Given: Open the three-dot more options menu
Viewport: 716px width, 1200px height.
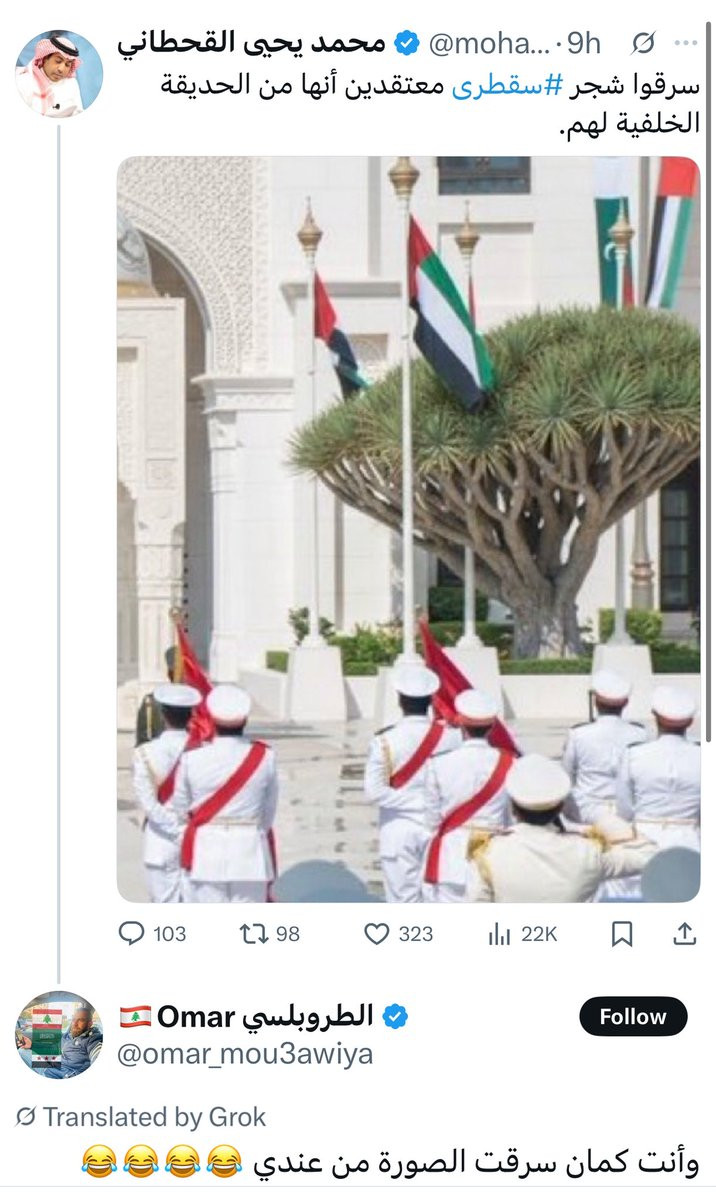Looking at the screenshot, I should click(x=686, y=43).
